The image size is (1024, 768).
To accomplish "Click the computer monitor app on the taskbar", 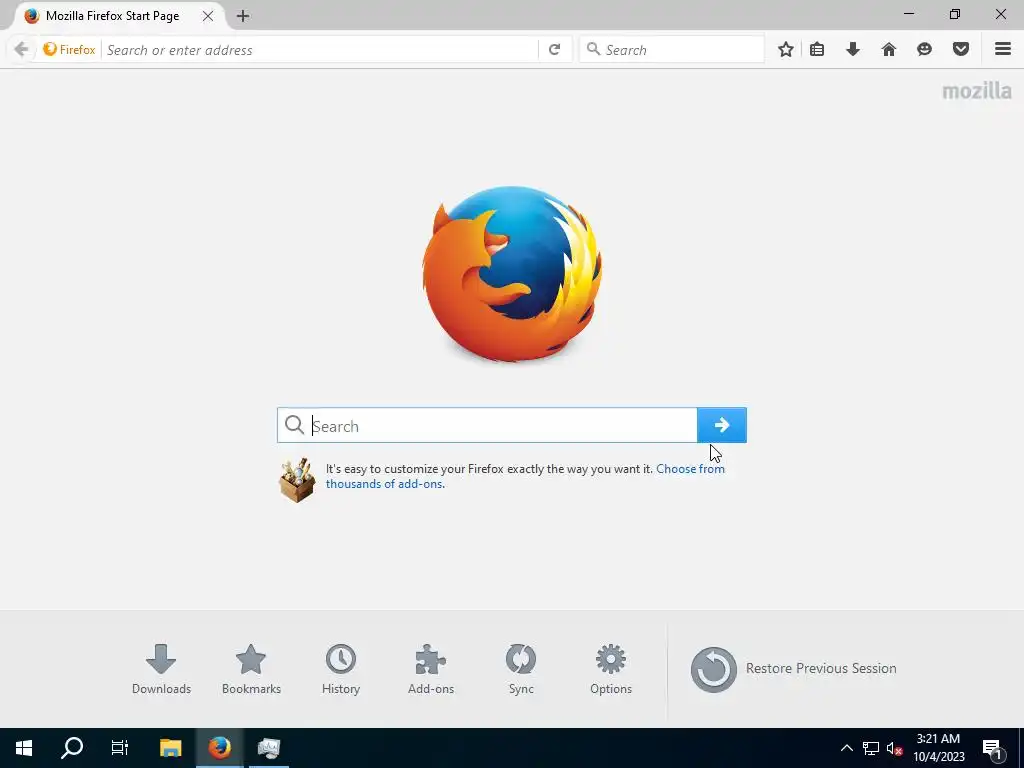I will point(268,748).
